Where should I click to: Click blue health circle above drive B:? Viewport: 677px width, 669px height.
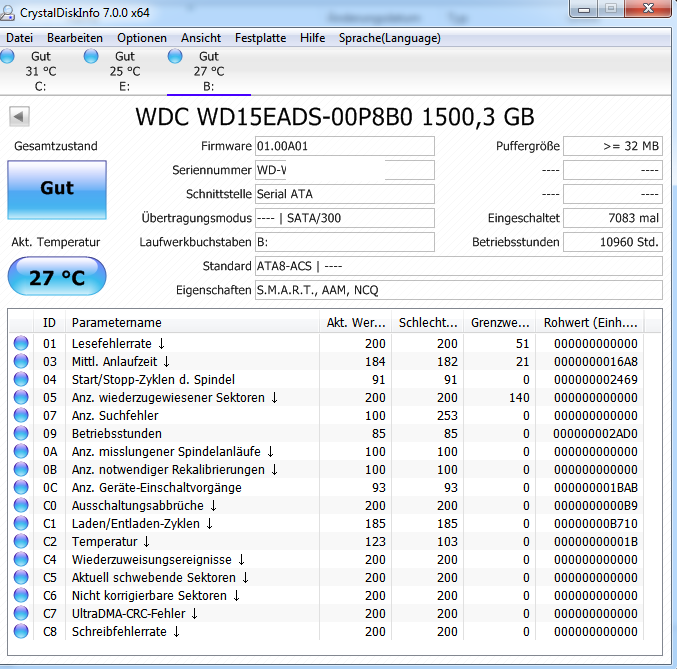(175, 56)
